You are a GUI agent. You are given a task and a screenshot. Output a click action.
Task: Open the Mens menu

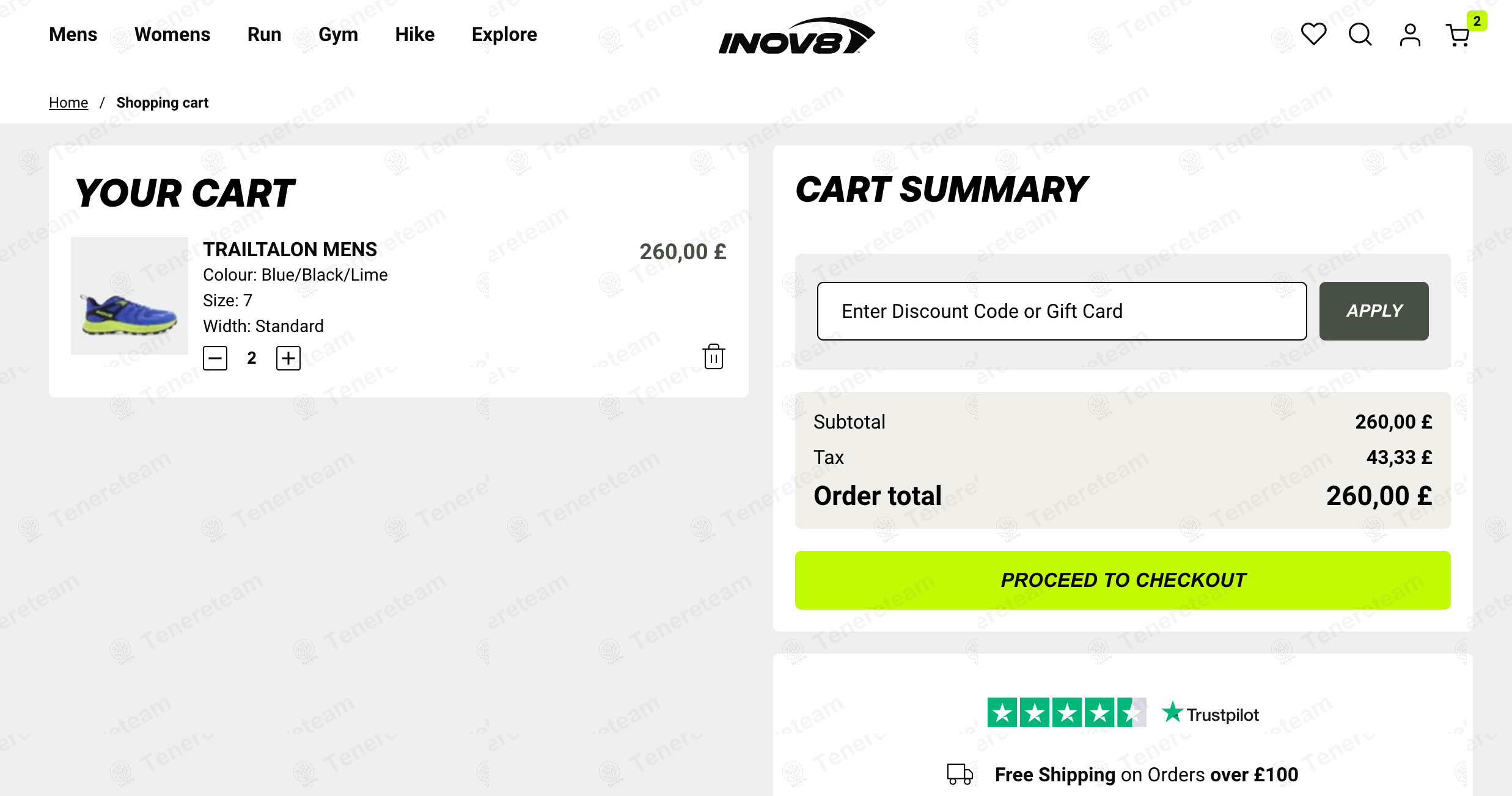(x=73, y=34)
